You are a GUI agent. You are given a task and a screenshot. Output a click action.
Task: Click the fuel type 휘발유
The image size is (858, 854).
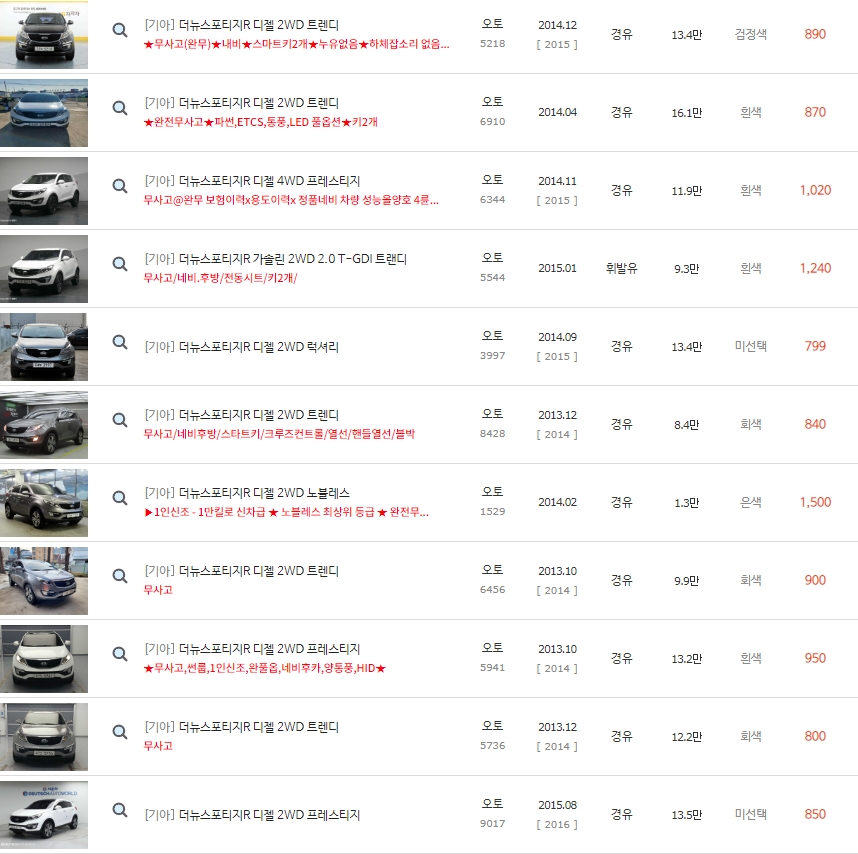(622, 268)
